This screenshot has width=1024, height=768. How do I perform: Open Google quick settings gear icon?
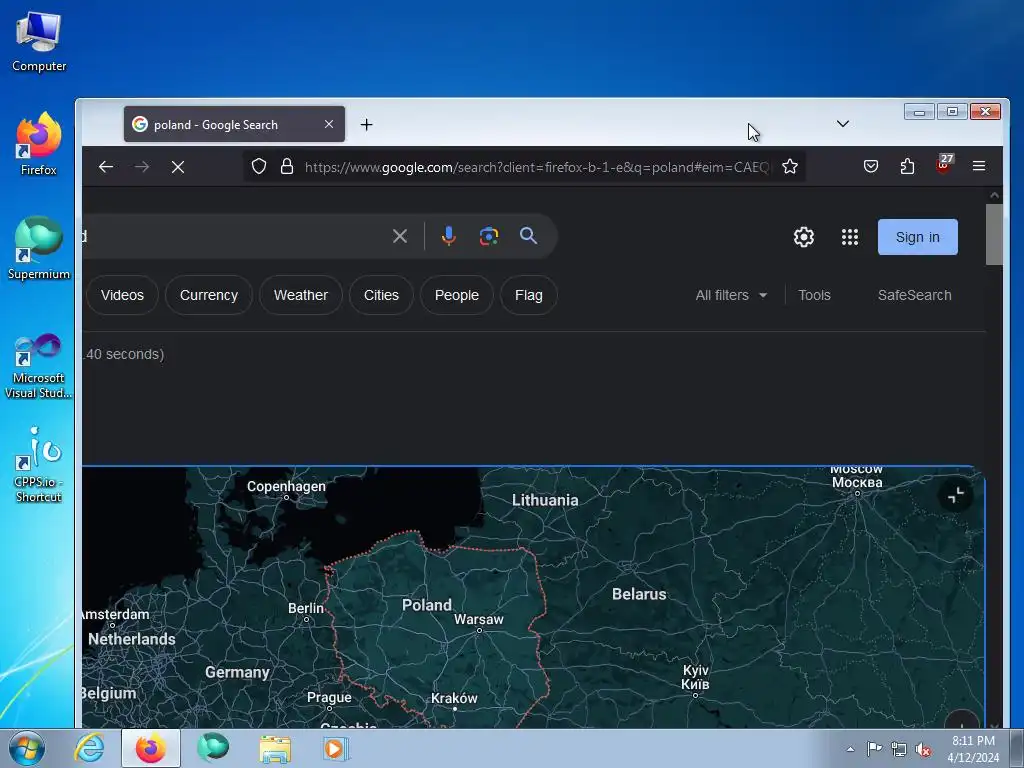point(803,237)
